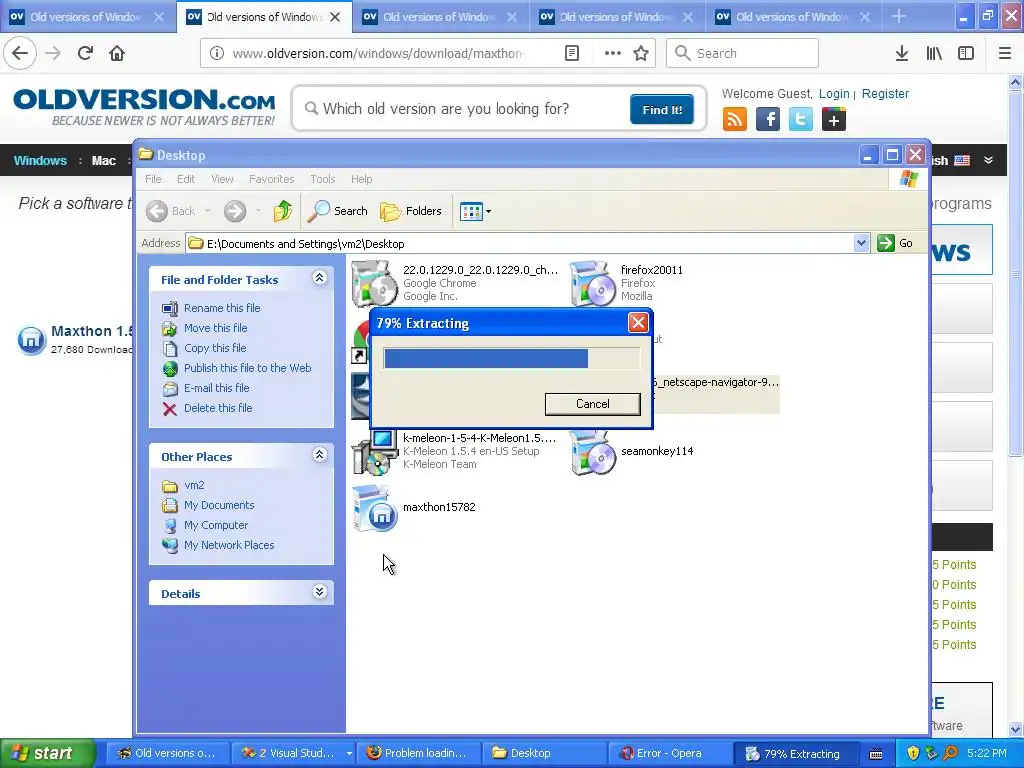This screenshot has height=768, width=1024.
Task: Open My Documents in Other Places
Action: (x=219, y=505)
